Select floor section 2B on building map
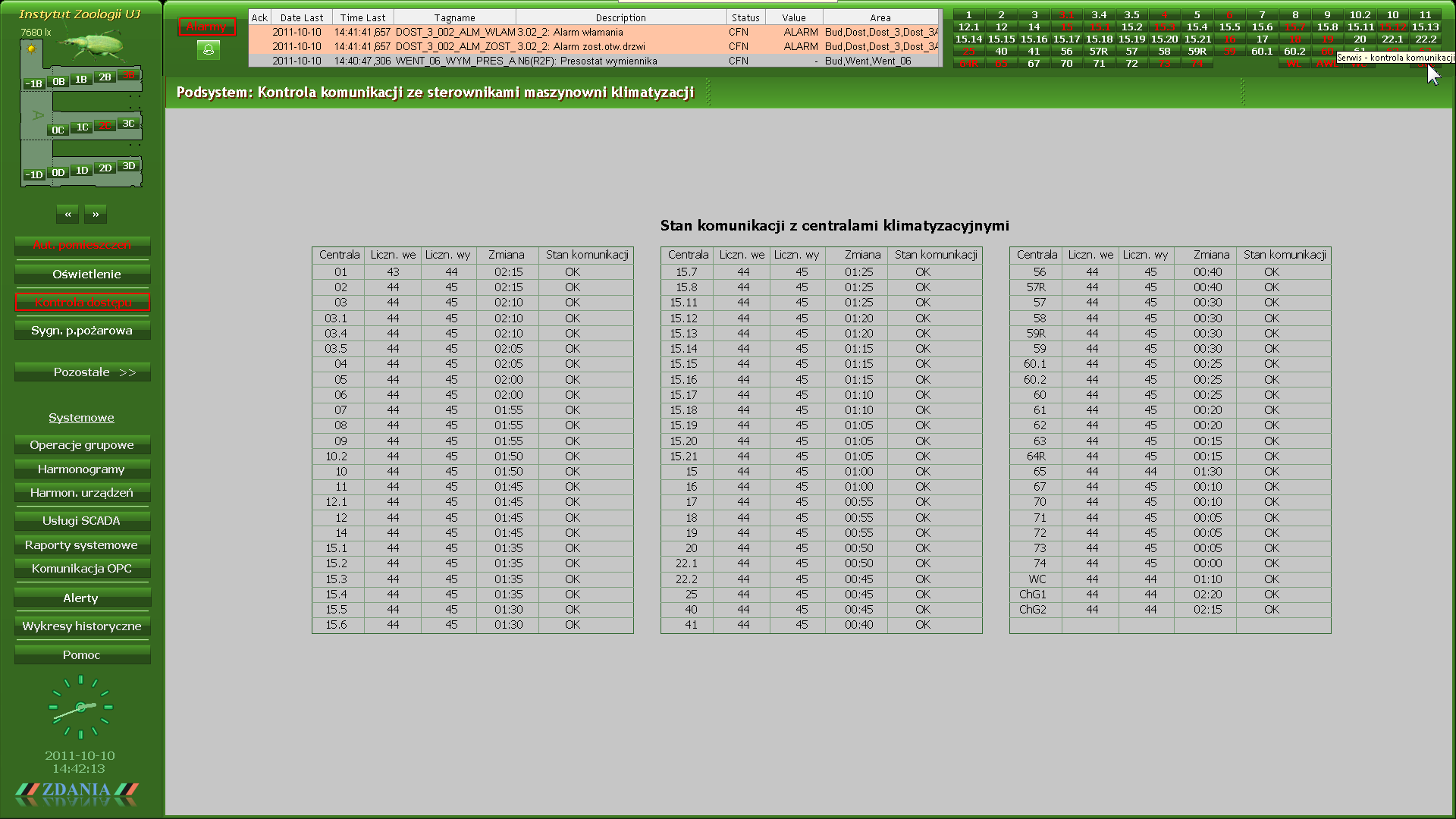The image size is (1456, 819). [105, 77]
